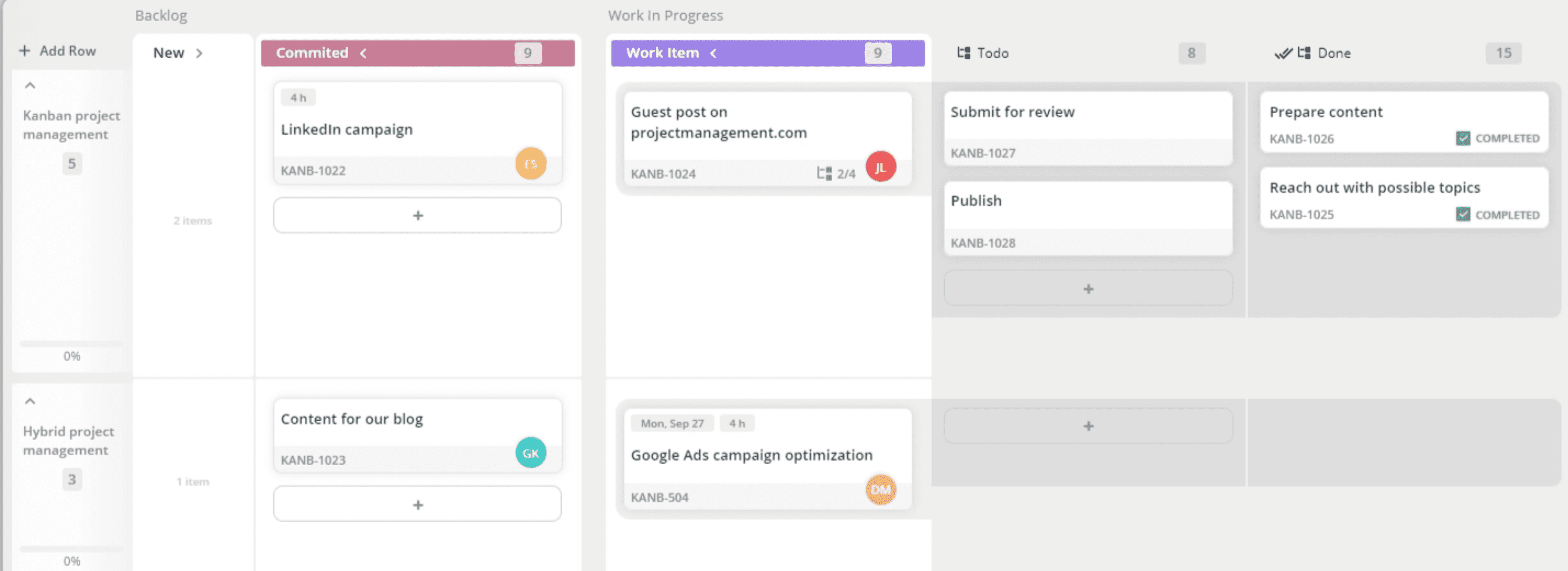The height and width of the screenshot is (571, 1568).
Task: Toggle Completed checkbox on Reach out card
Action: pyautogui.click(x=1463, y=215)
